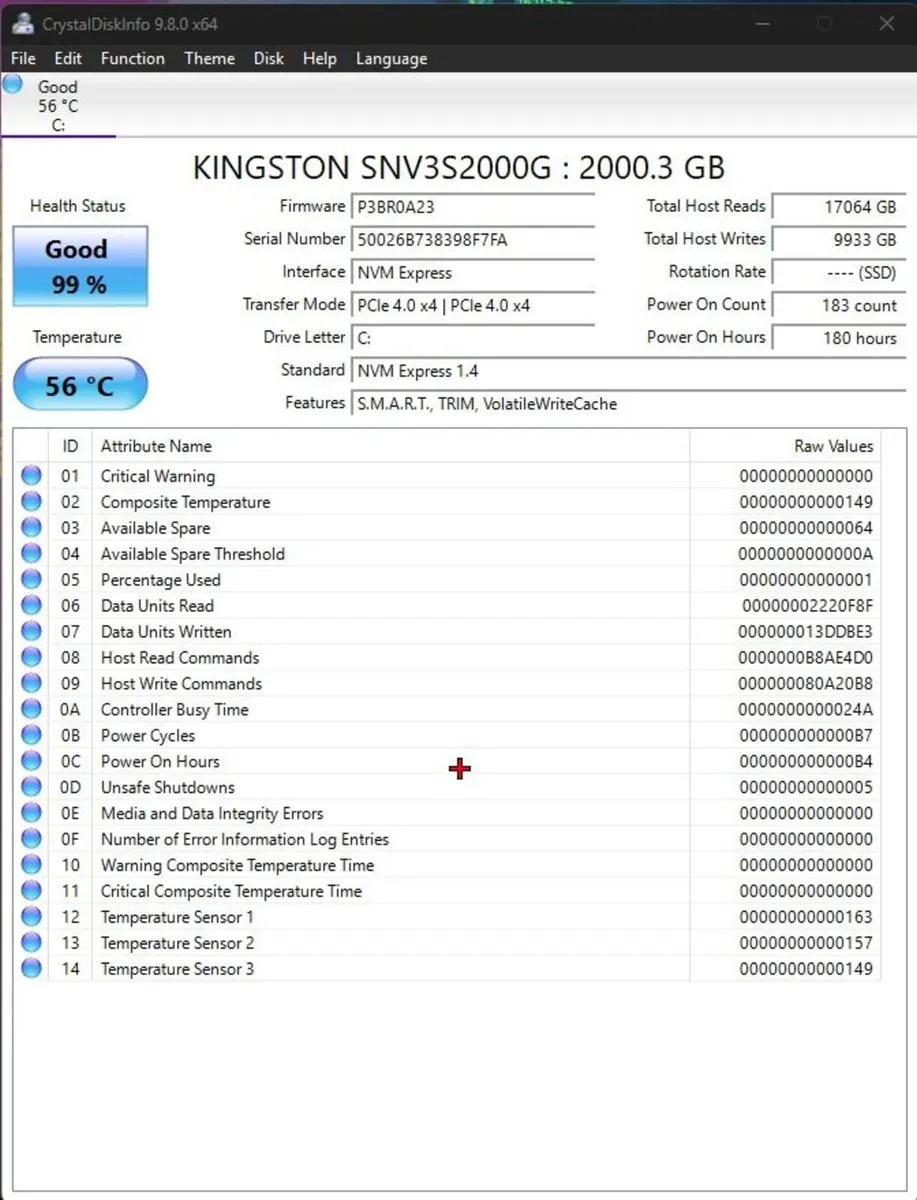Click the Health Status label
Viewport: 917px width, 1200px height.
point(78,206)
